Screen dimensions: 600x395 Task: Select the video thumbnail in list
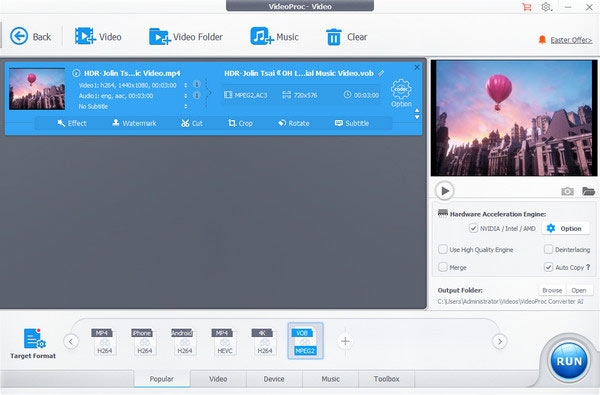[37, 89]
